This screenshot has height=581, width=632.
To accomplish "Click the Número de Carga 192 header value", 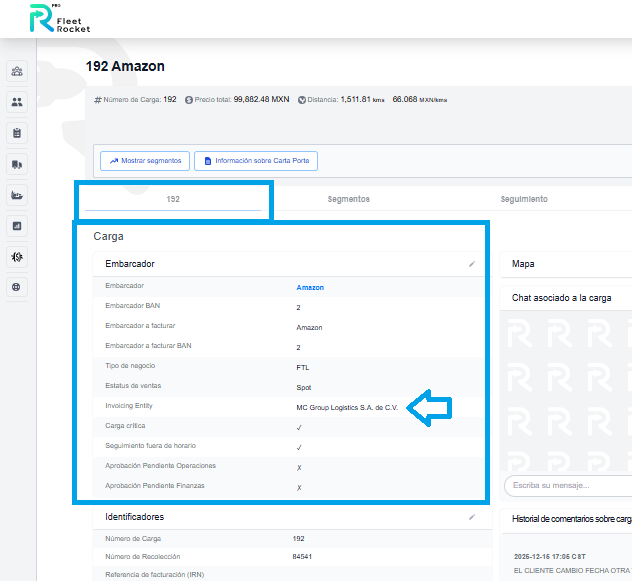I will (170, 100).
